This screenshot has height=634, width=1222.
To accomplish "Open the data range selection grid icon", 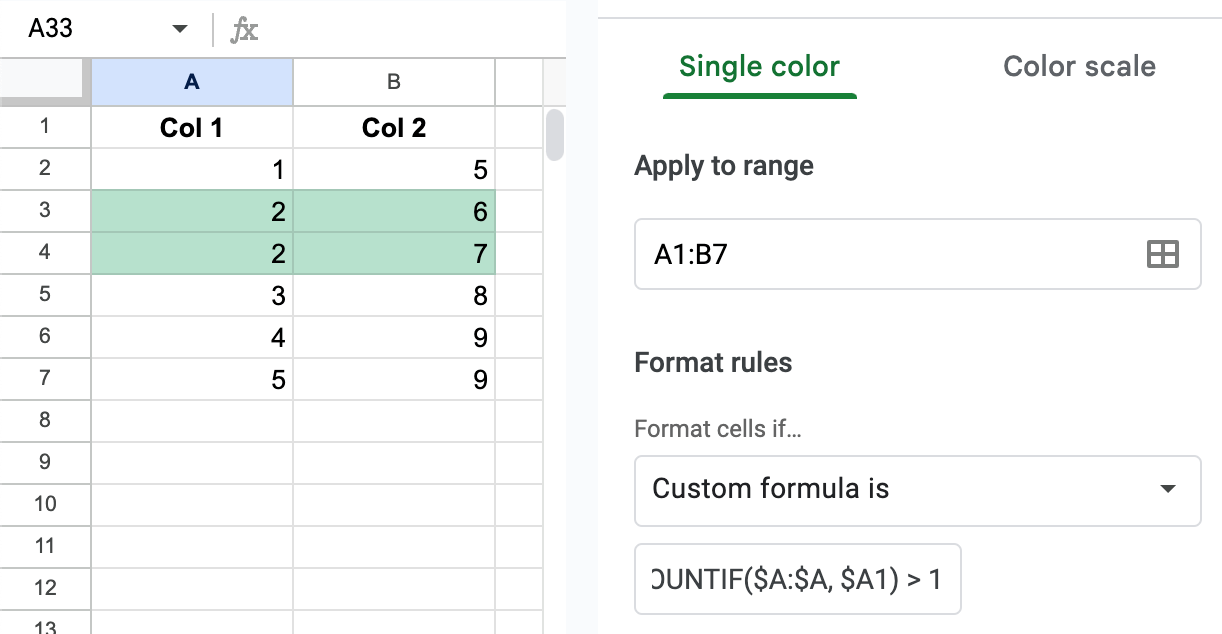I will point(1163,254).
